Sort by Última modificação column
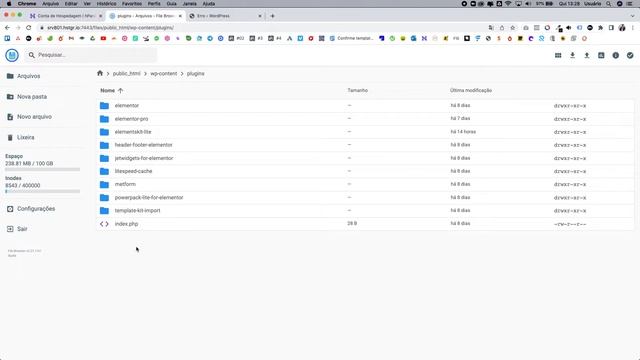 pyautogui.click(x=471, y=90)
